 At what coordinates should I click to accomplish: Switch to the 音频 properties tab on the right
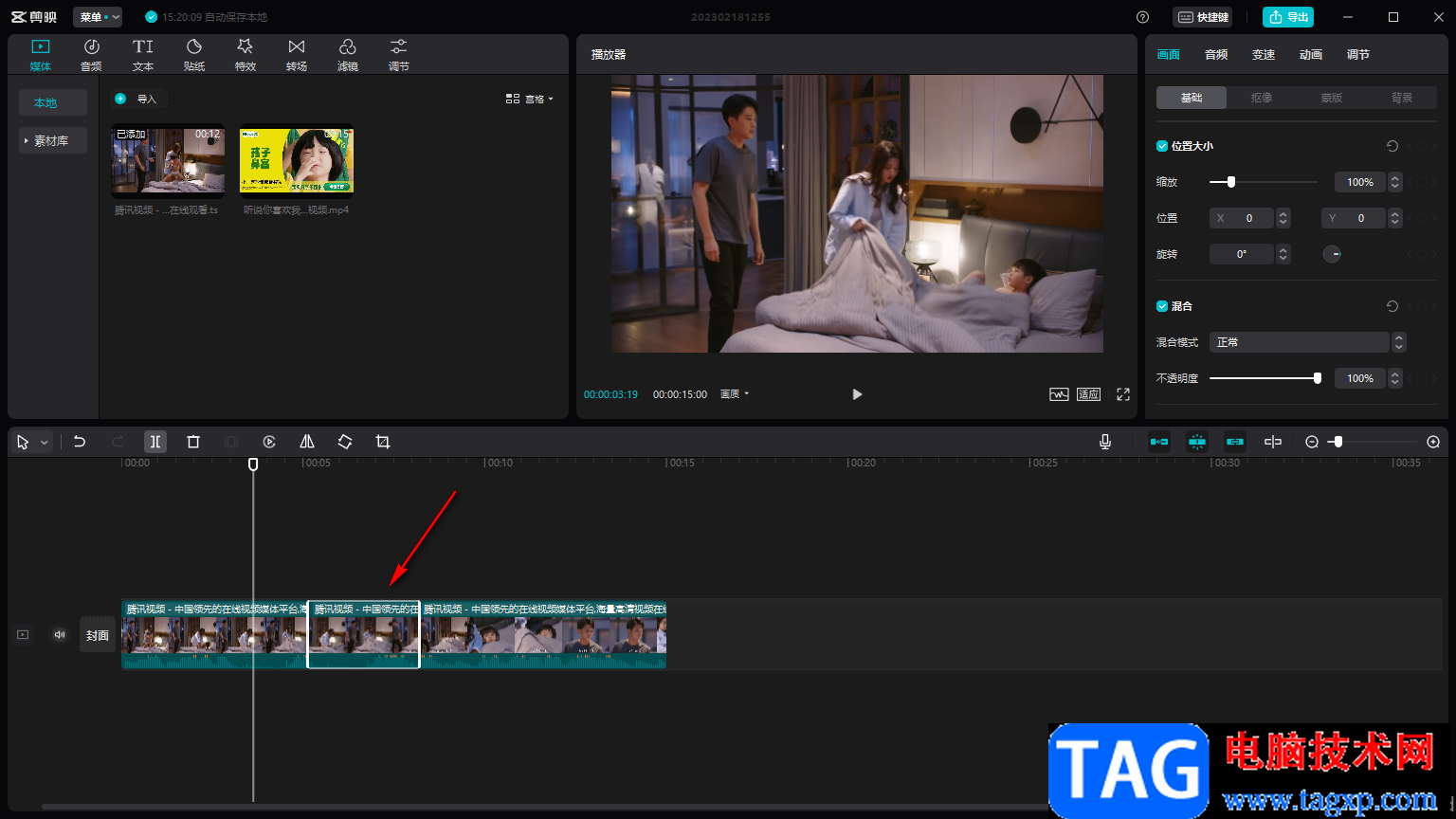pos(1216,55)
